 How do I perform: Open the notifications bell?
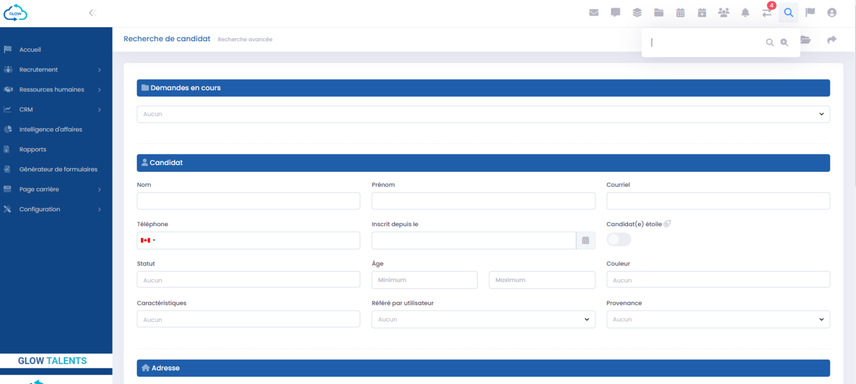[745, 13]
